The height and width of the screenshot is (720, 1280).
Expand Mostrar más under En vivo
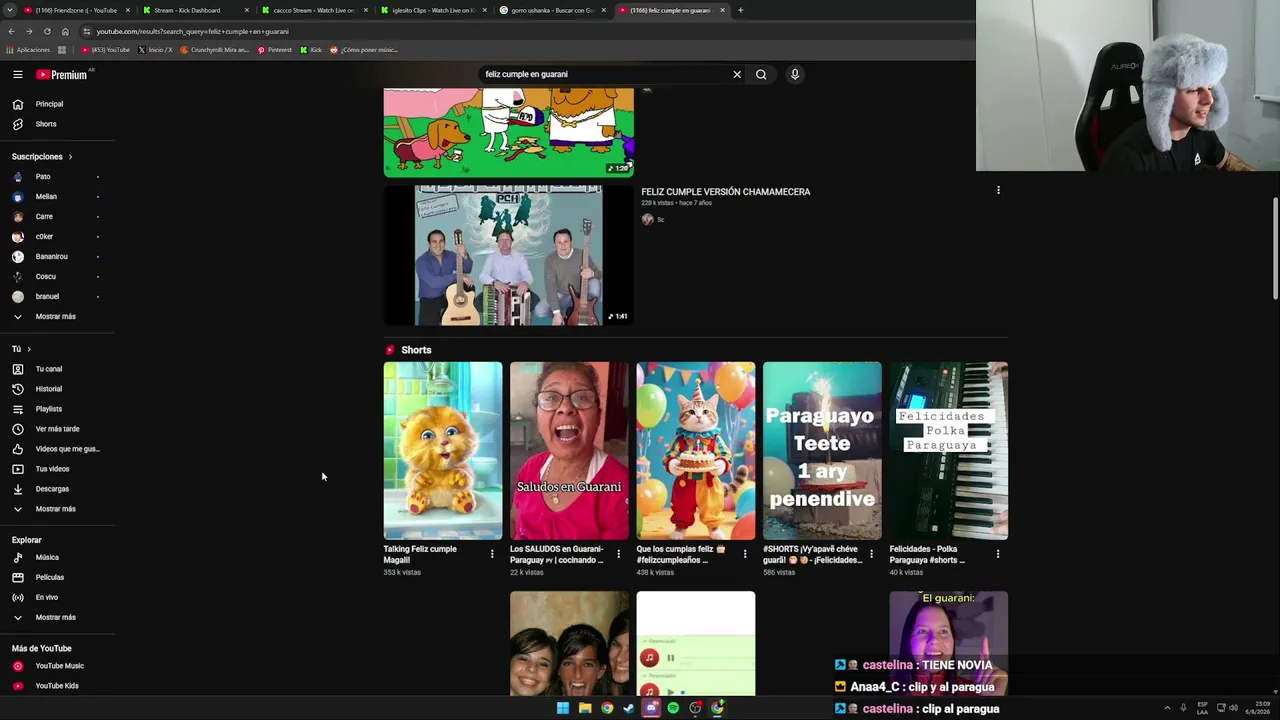tap(56, 618)
